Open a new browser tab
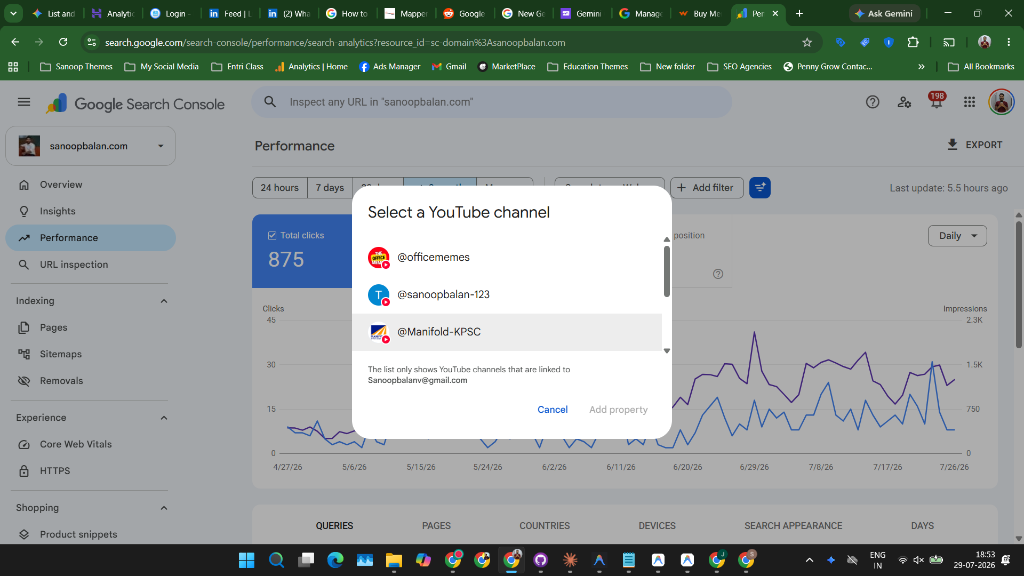Viewport: 1024px width, 576px height. tap(799, 13)
